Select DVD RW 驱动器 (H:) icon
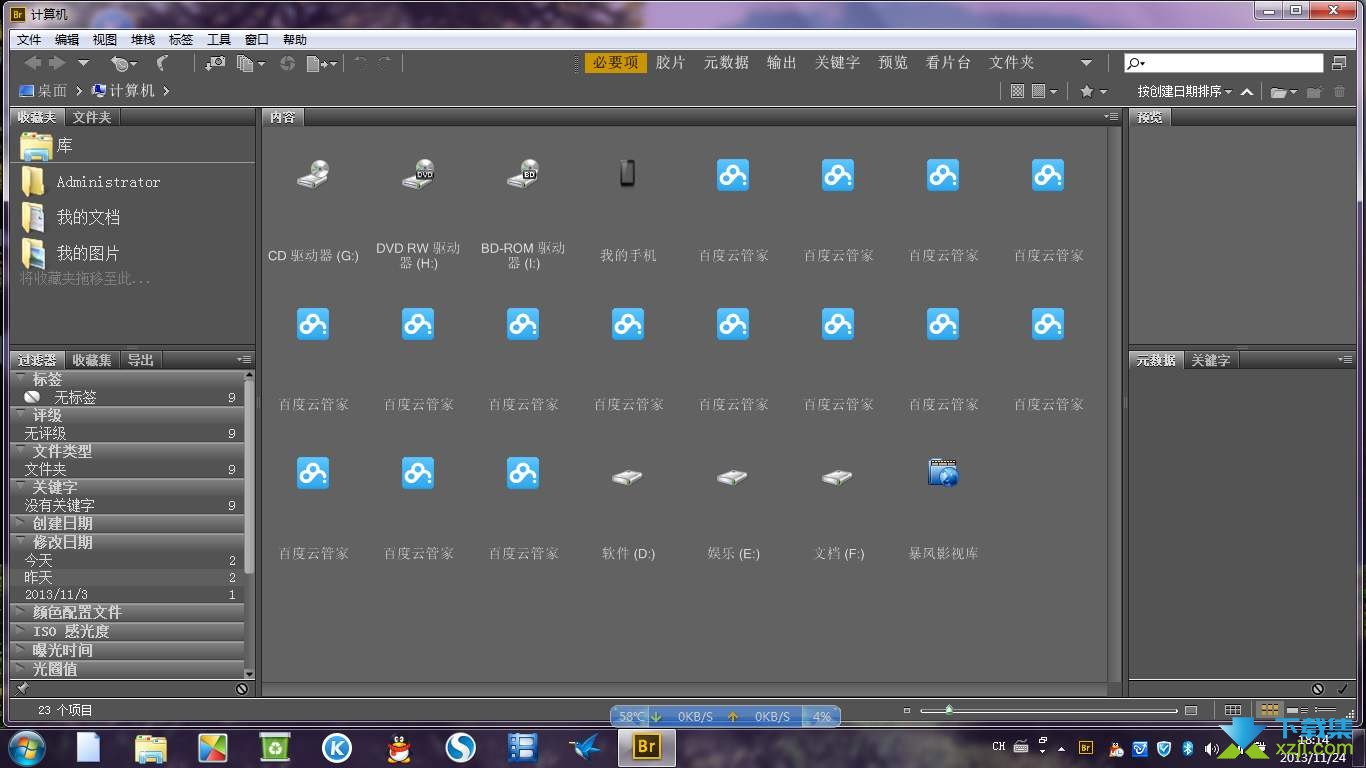Screen dimensions: 1366x768 418,174
